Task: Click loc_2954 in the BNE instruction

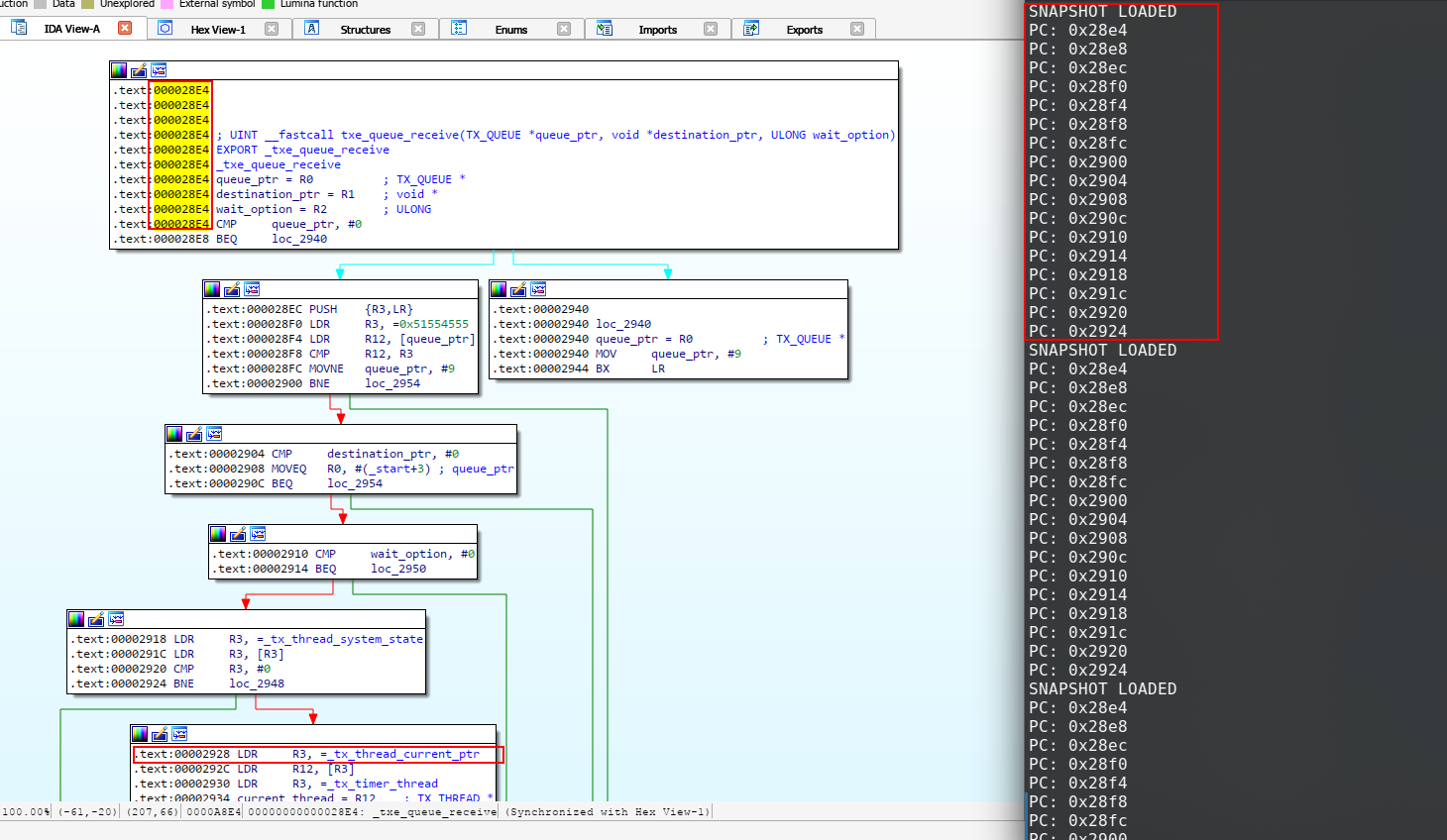Action: 392,383
